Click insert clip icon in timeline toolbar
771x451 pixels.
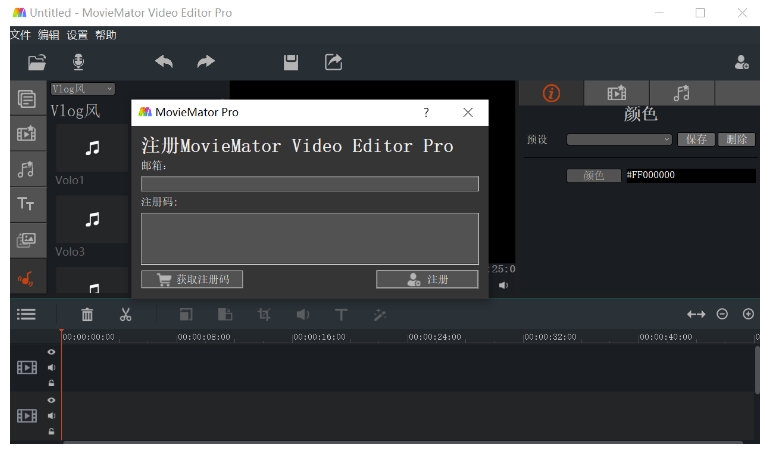[225, 314]
